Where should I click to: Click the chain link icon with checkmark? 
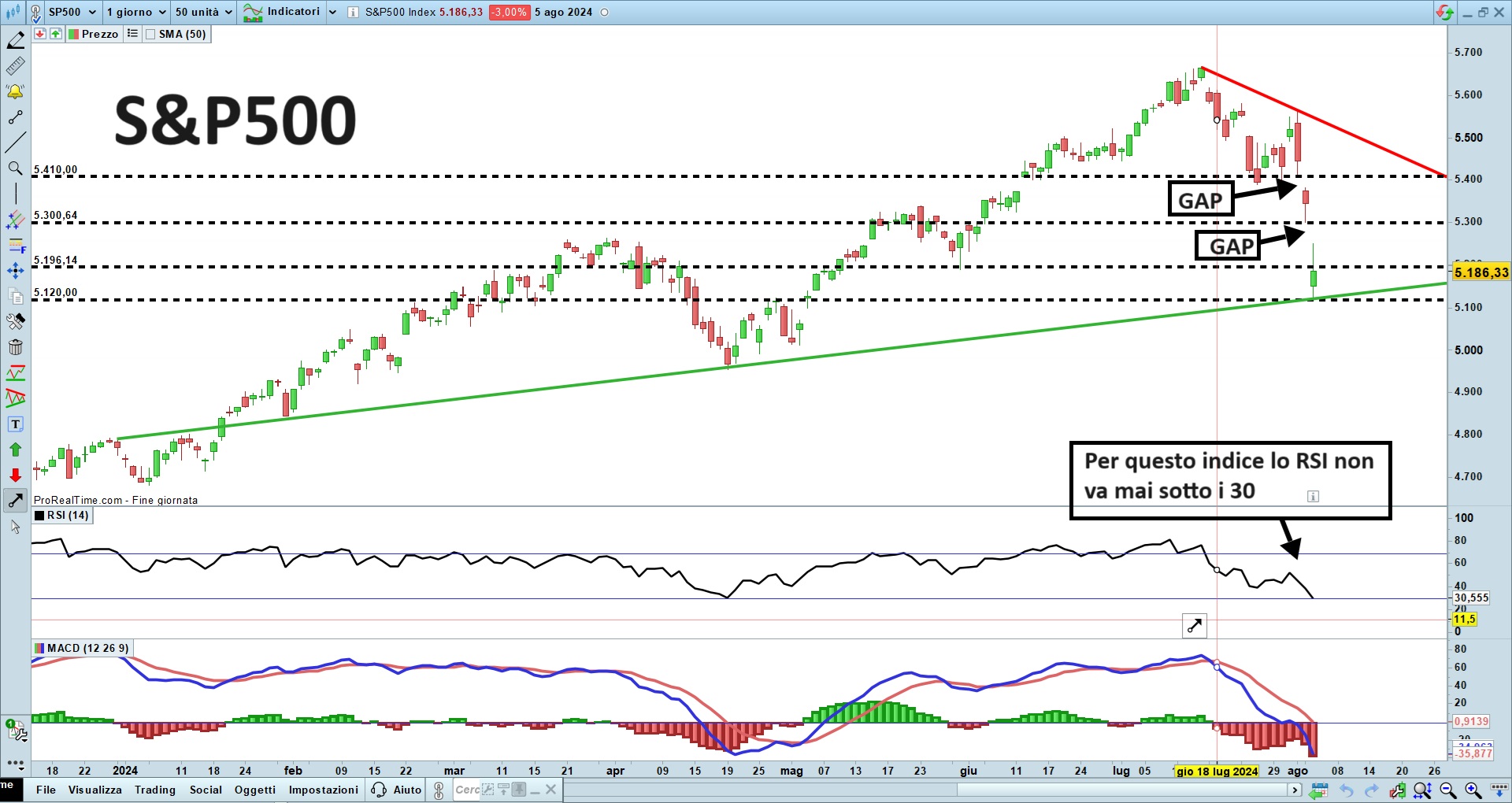point(36,13)
